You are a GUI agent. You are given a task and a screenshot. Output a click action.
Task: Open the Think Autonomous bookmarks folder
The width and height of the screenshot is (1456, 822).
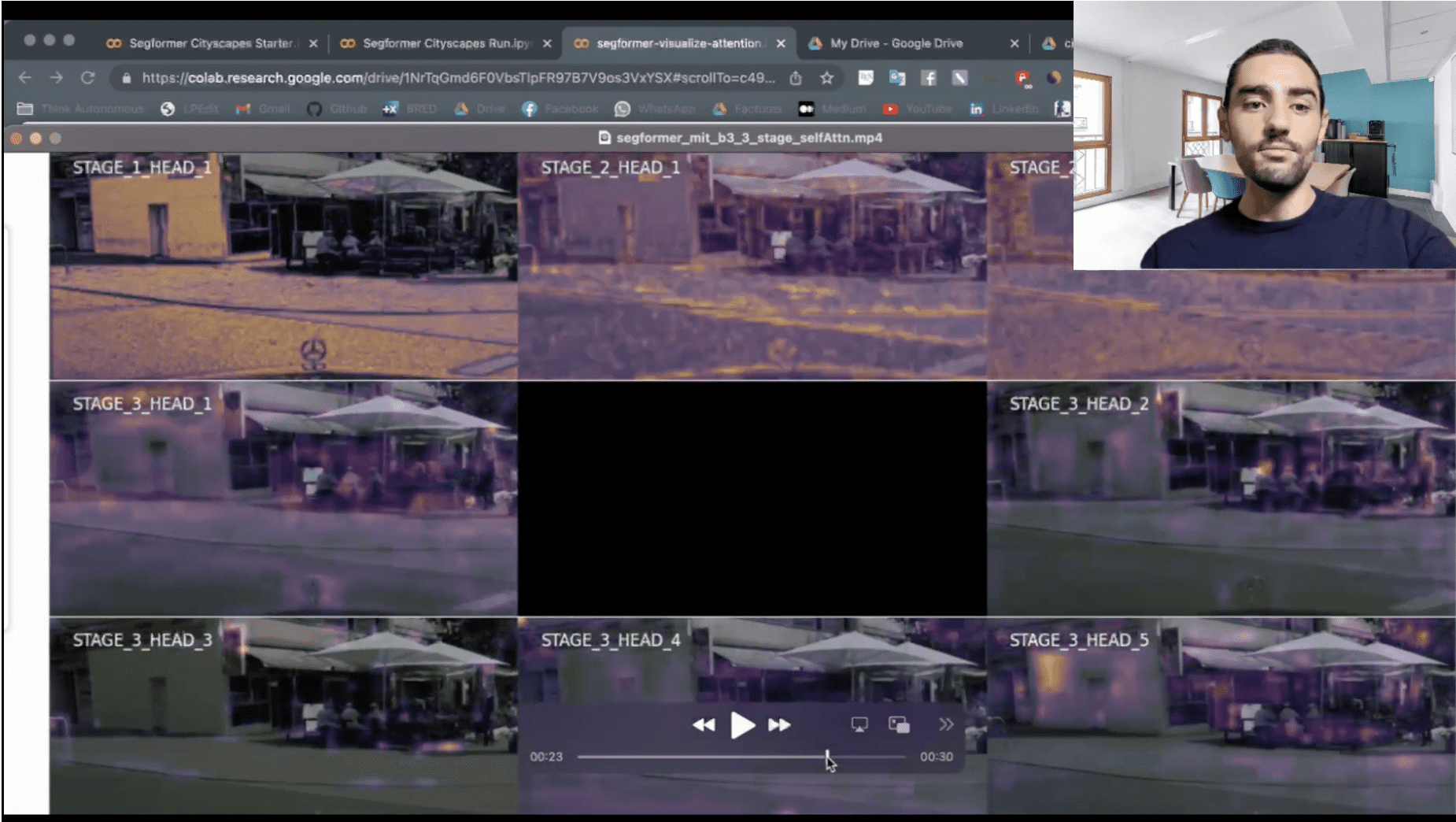click(80, 109)
